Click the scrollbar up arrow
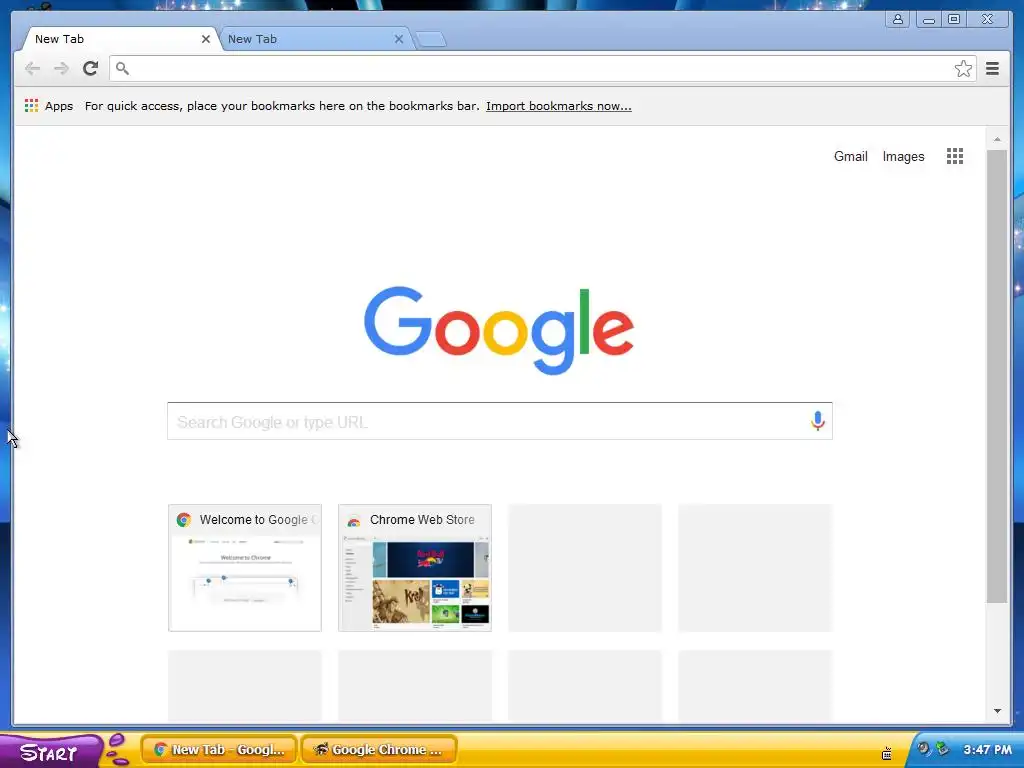The width and height of the screenshot is (1024, 768). pos(997,139)
